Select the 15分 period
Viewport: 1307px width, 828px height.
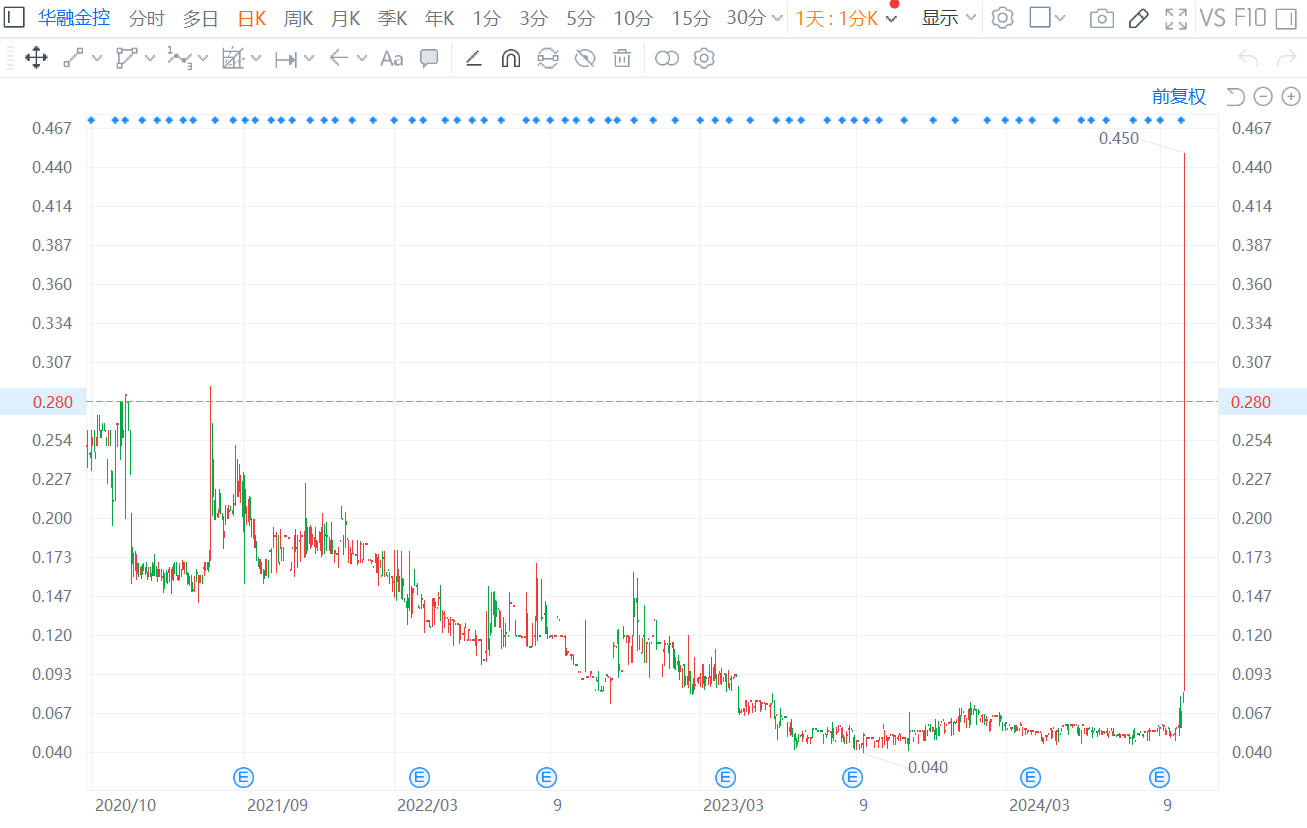click(691, 18)
